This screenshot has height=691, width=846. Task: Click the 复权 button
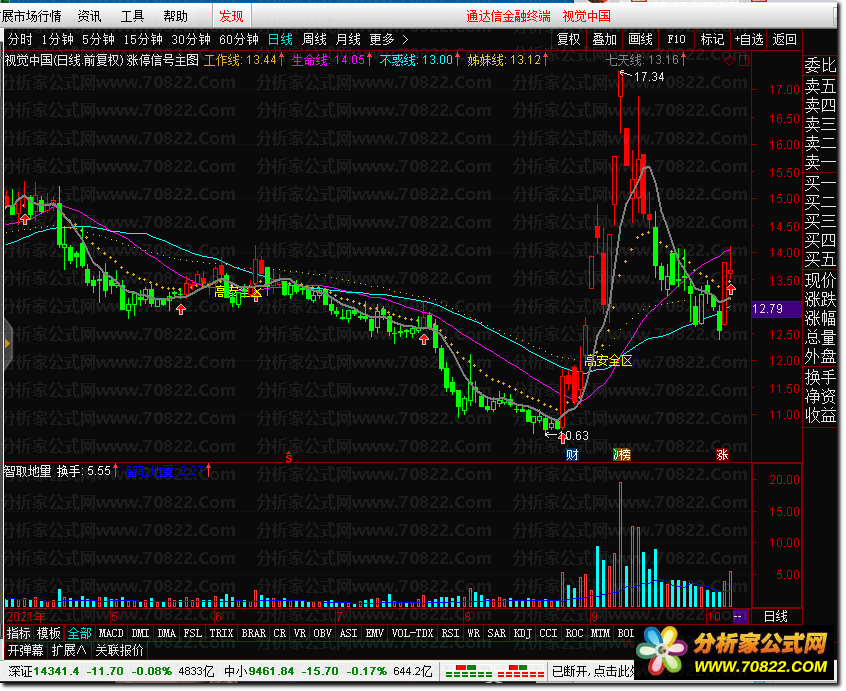pos(569,39)
